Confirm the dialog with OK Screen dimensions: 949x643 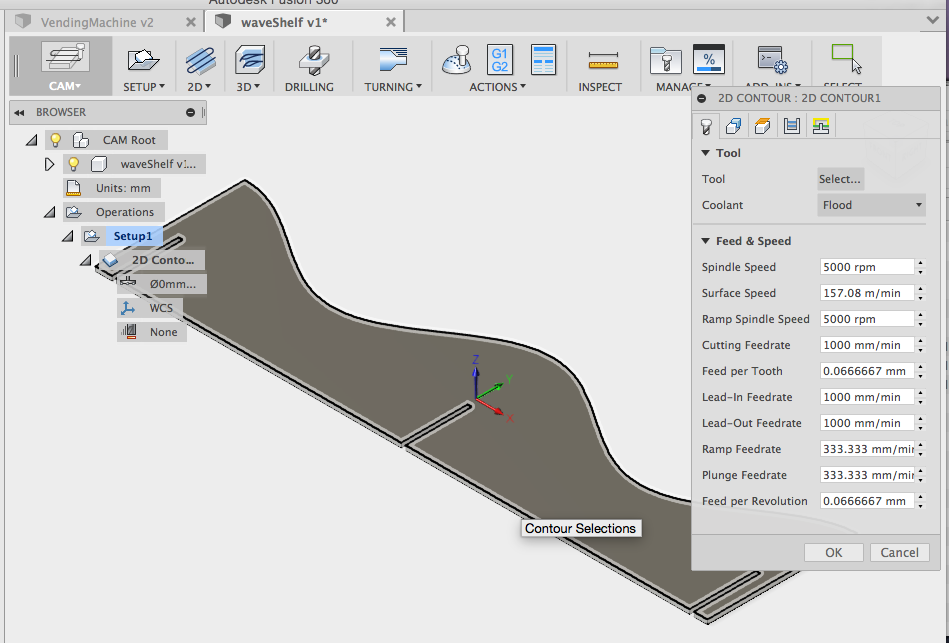pos(833,552)
